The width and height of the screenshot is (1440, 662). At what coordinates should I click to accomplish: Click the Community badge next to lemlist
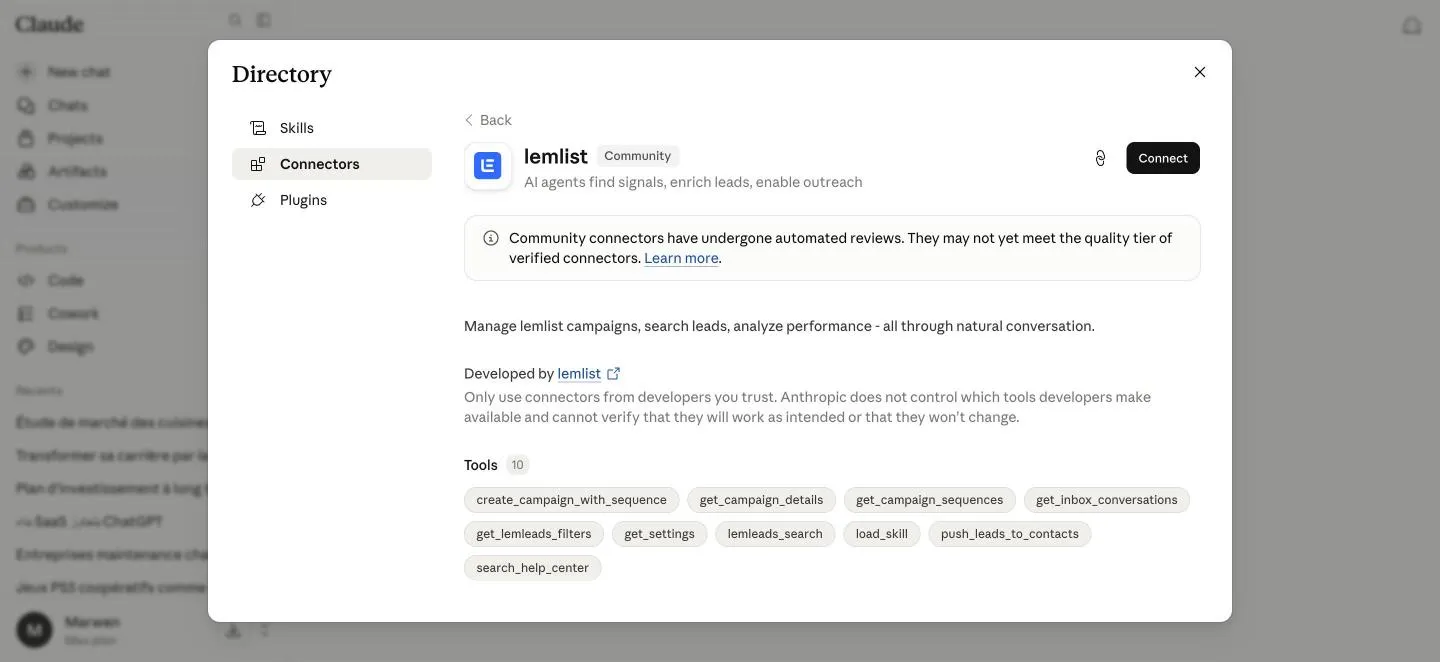pos(638,156)
